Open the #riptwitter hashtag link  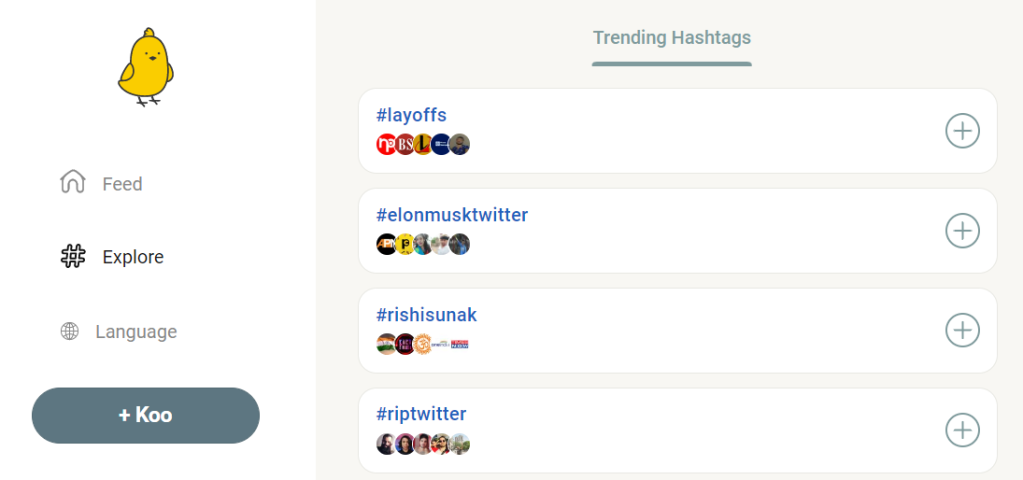pyautogui.click(x=421, y=414)
